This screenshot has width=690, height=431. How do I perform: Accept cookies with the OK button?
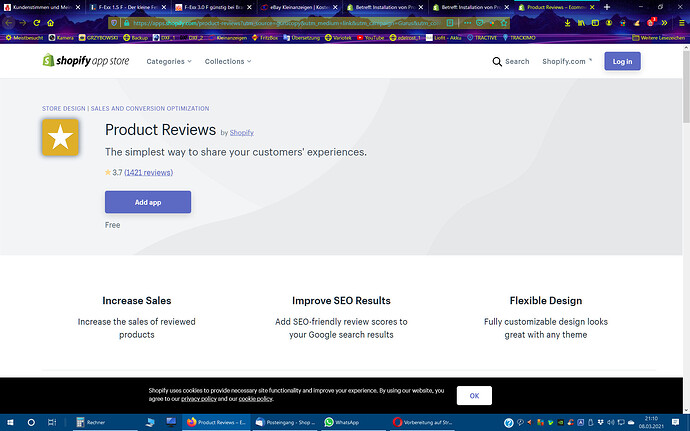tap(474, 395)
